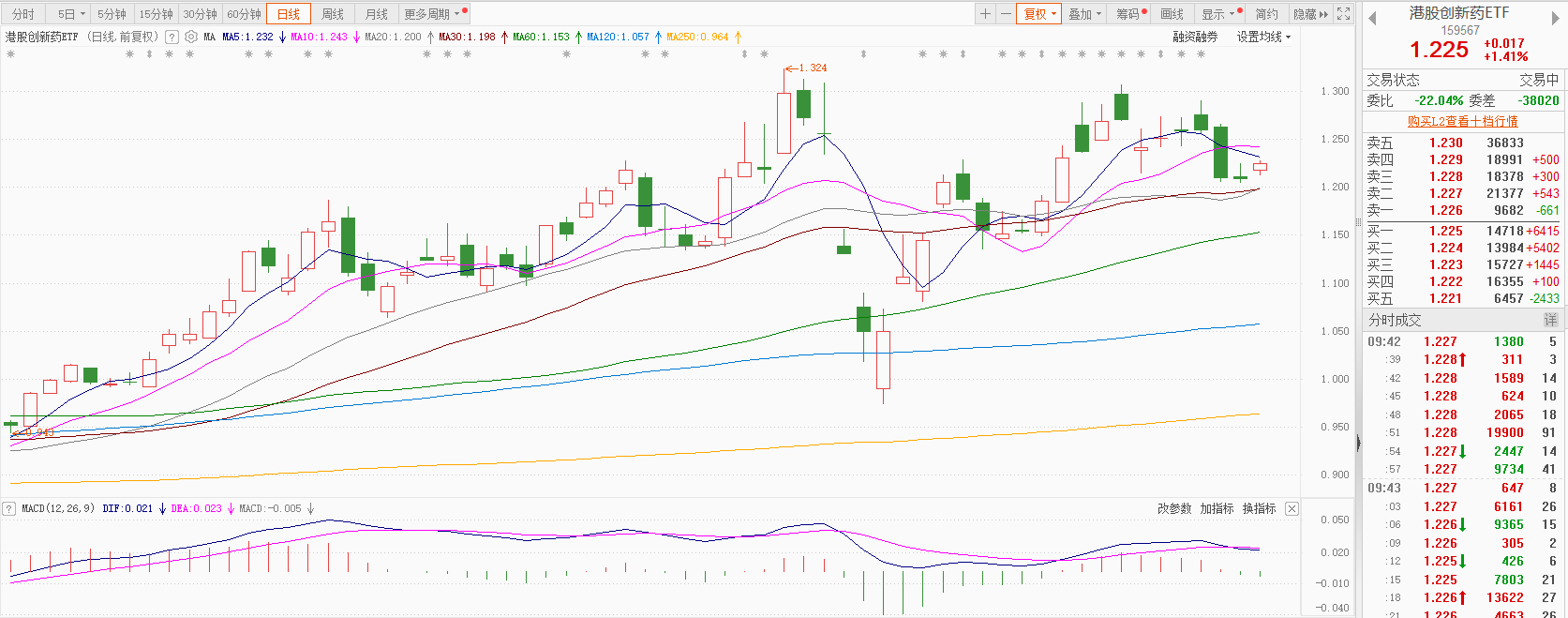Screen dimensions: 1568x618
Task: Click latest price 1.225 in header
Action: [x=1439, y=50]
